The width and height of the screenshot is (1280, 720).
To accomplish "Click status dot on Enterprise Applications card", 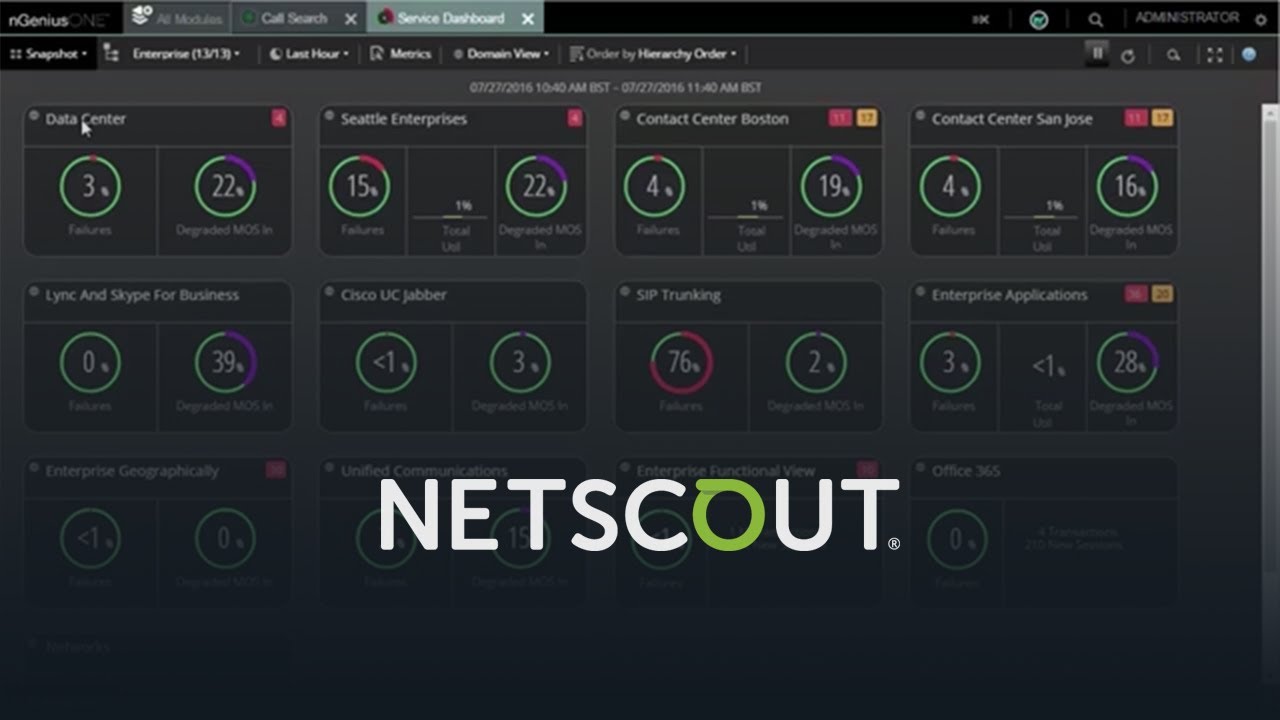I will 921,291.
